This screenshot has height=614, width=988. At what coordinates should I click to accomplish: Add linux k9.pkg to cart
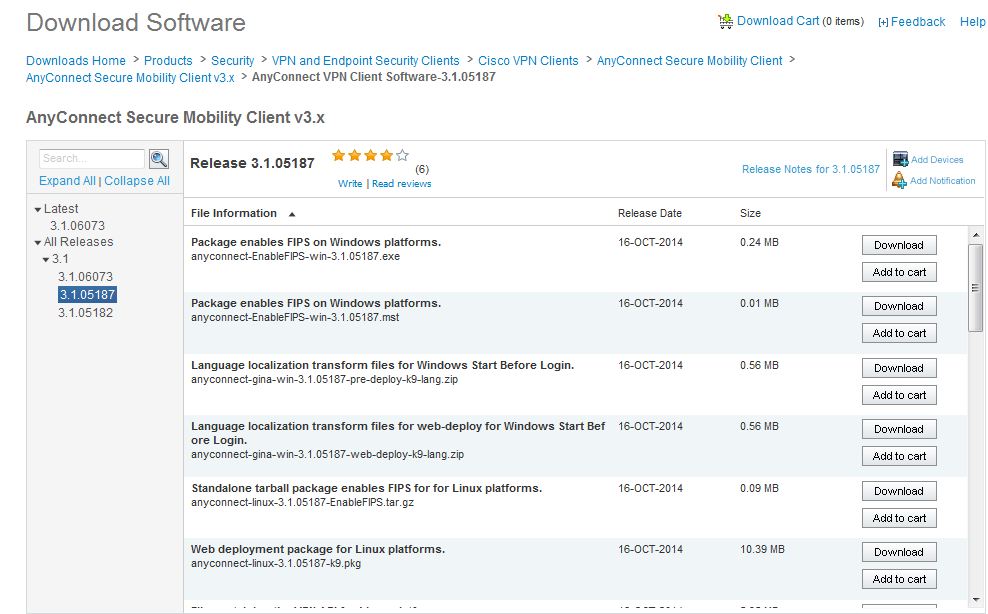pos(899,579)
